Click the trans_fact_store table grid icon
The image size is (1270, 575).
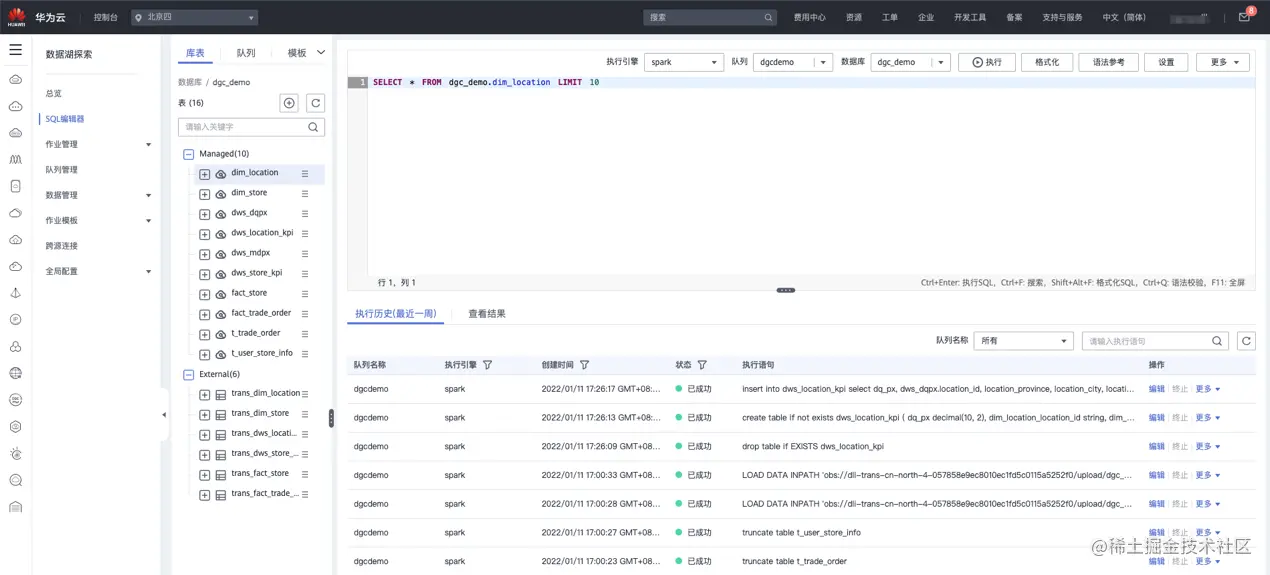pos(221,475)
